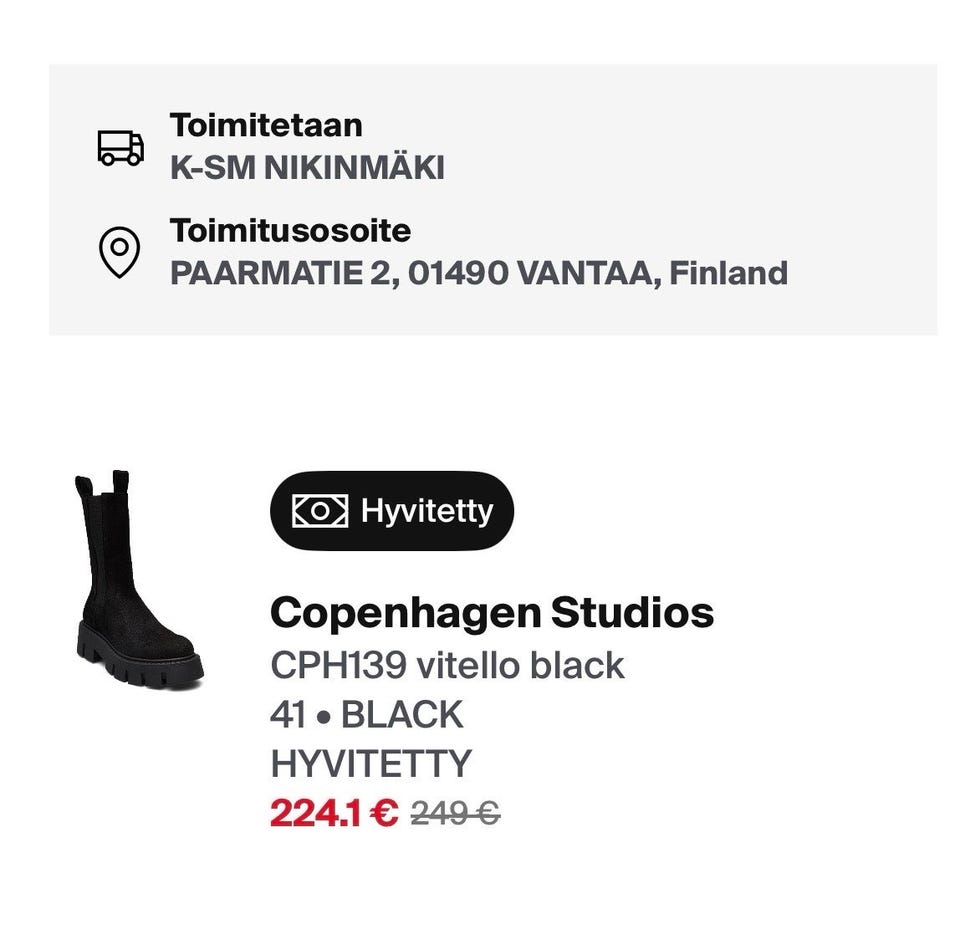The image size is (960, 950).
Task: Click the location pin icon
Action: coord(119,251)
